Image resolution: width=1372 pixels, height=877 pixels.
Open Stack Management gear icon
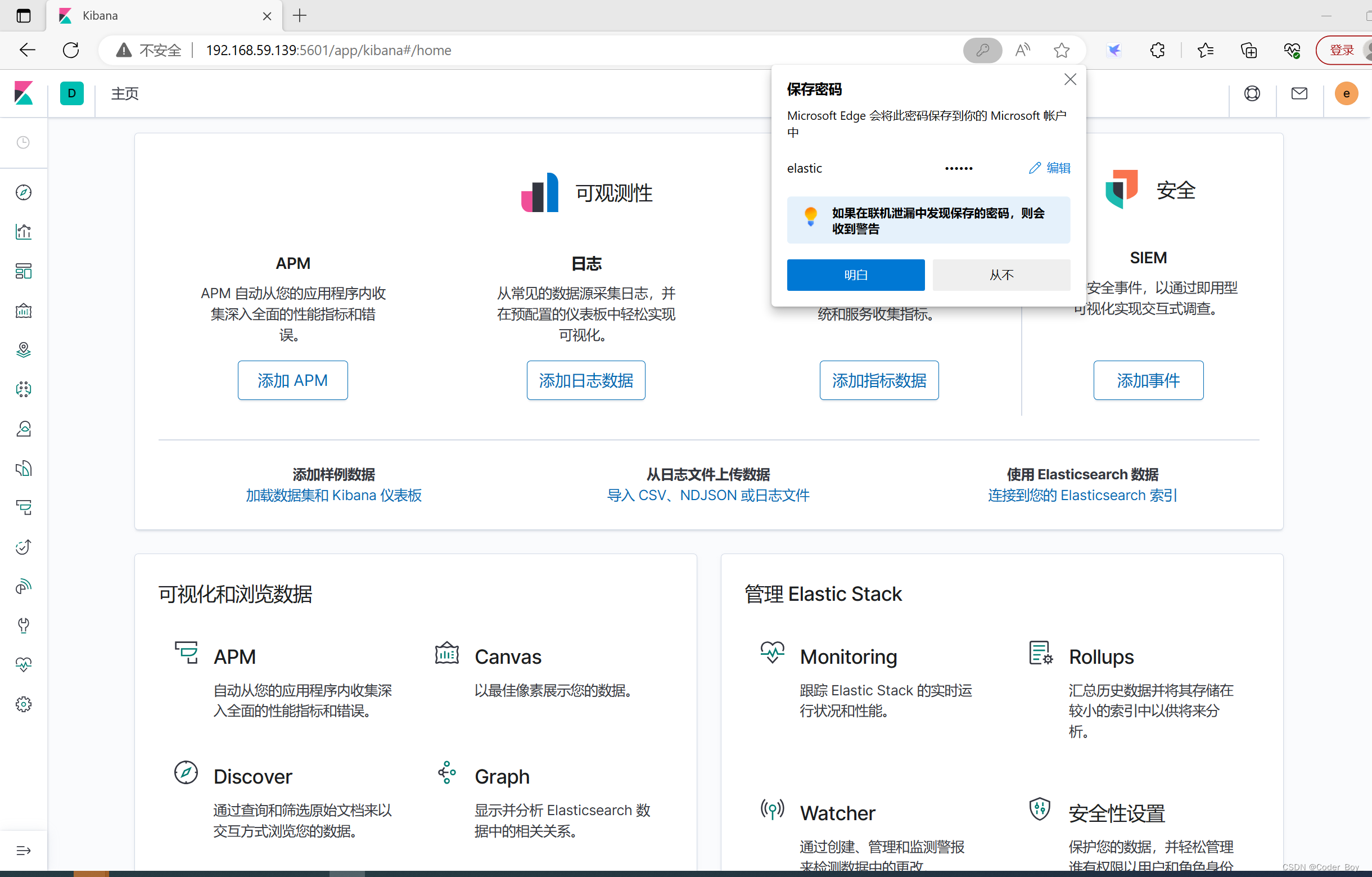pyautogui.click(x=24, y=704)
